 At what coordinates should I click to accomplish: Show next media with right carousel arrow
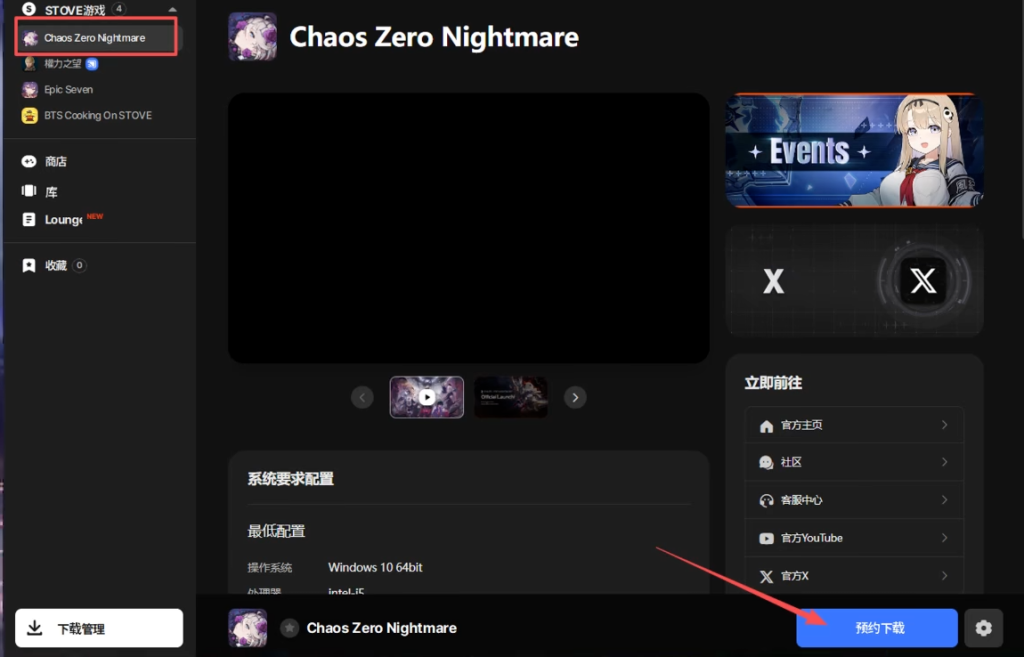click(575, 397)
